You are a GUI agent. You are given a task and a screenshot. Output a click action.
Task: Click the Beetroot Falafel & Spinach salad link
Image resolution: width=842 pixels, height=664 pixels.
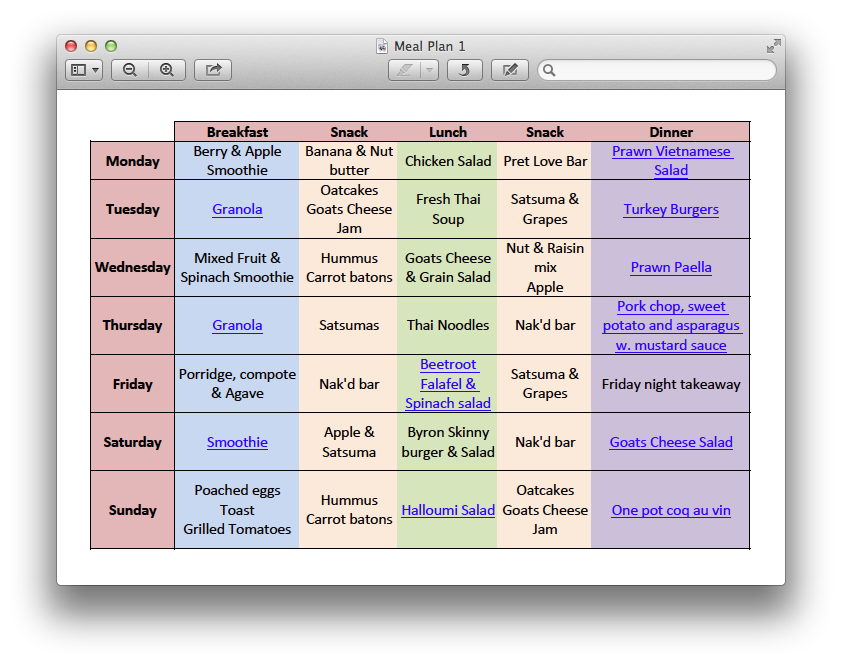click(448, 384)
